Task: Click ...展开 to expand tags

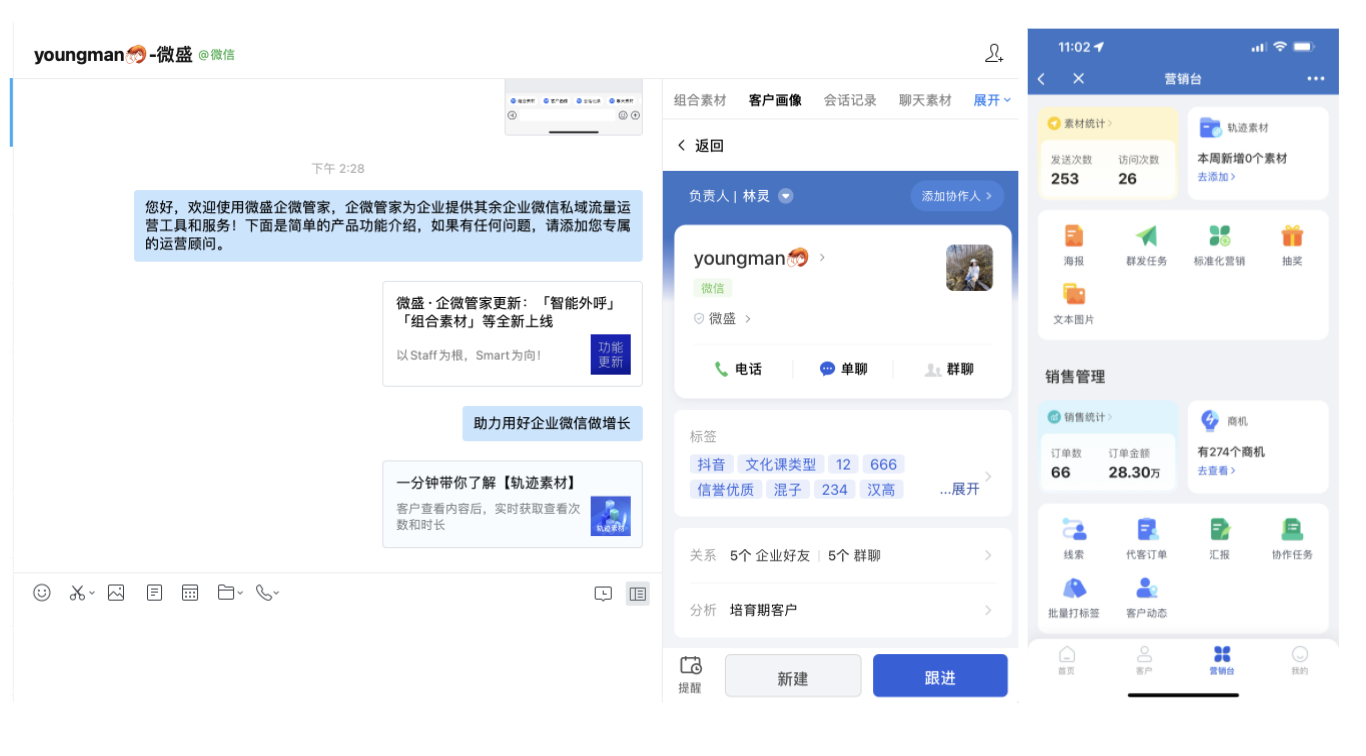Action: tap(960, 489)
